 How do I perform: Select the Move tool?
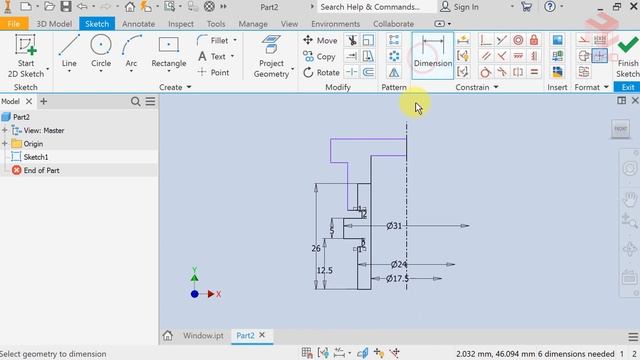[320, 40]
